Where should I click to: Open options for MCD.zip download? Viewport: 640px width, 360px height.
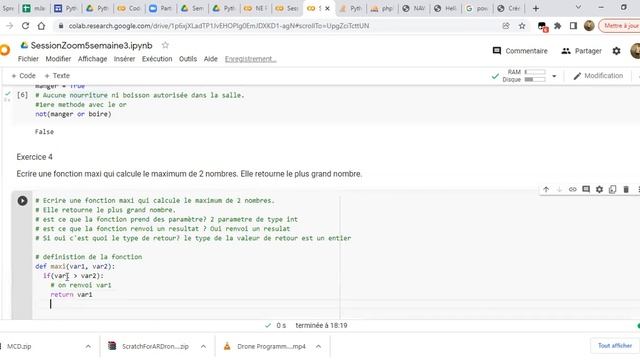point(88,347)
